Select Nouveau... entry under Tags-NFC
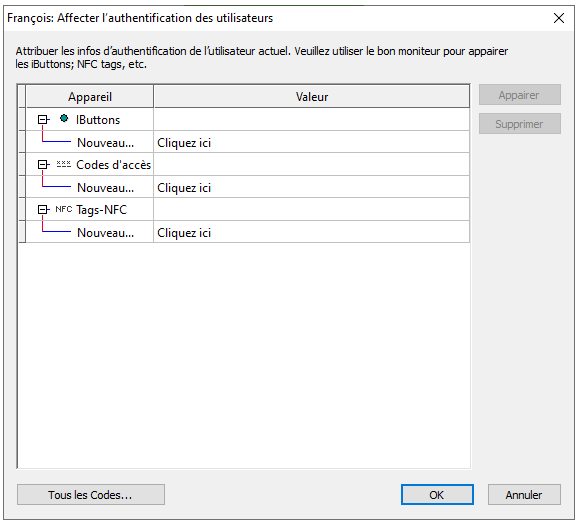 pos(105,233)
